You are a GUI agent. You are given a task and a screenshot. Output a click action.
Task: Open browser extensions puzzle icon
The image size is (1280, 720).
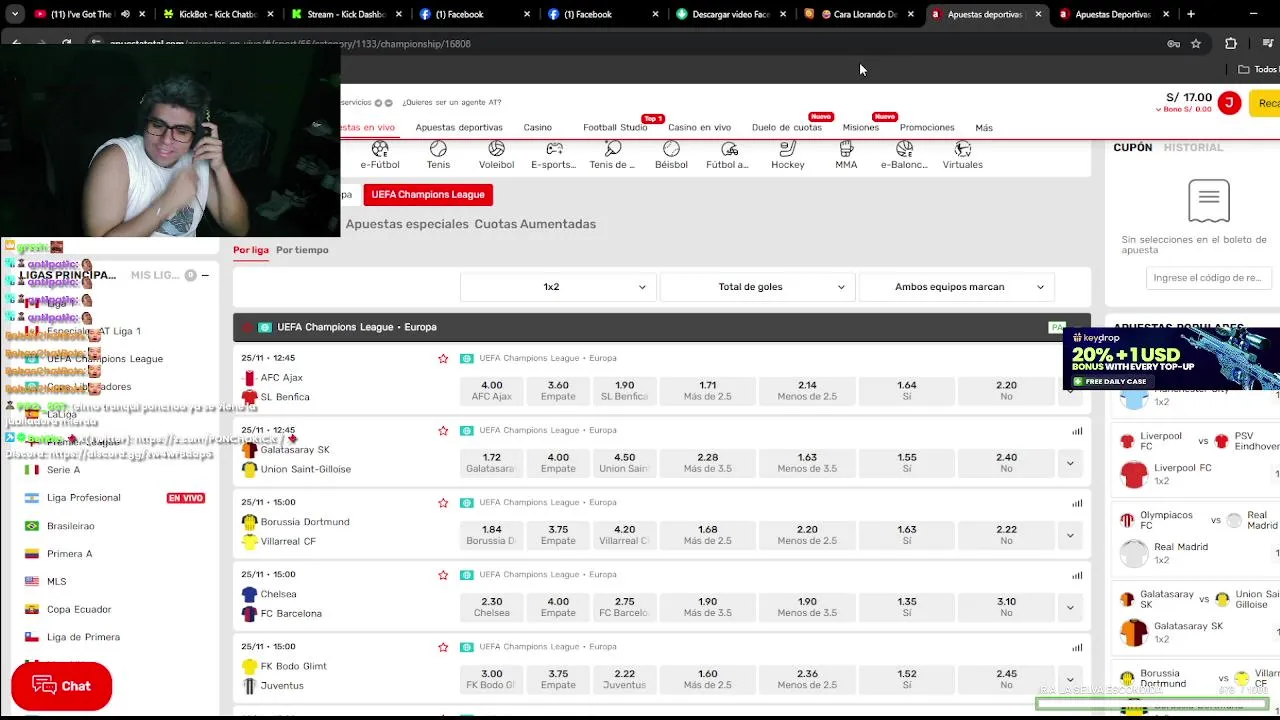point(1231,44)
